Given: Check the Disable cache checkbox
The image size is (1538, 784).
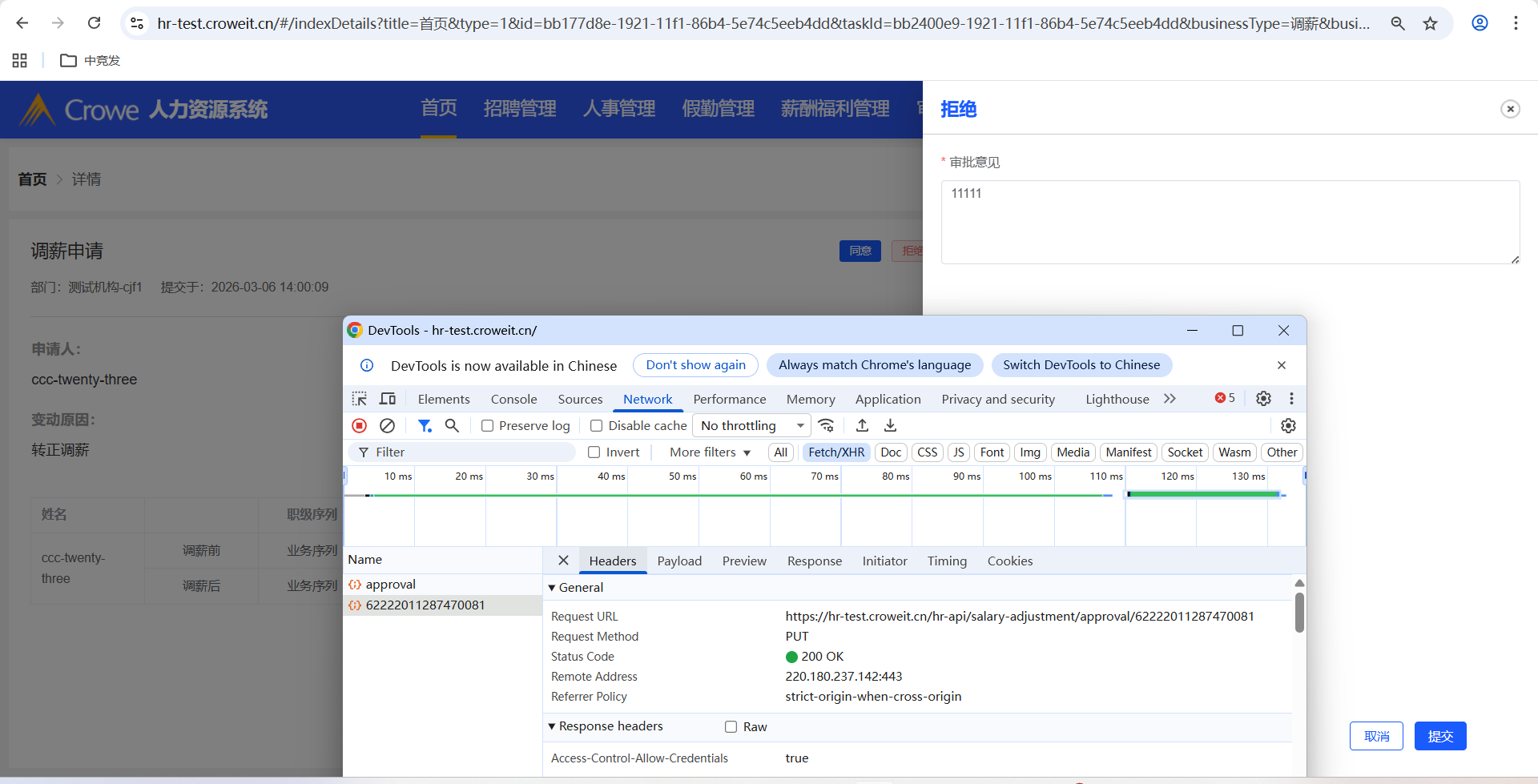Looking at the screenshot, I should point(597,426).
